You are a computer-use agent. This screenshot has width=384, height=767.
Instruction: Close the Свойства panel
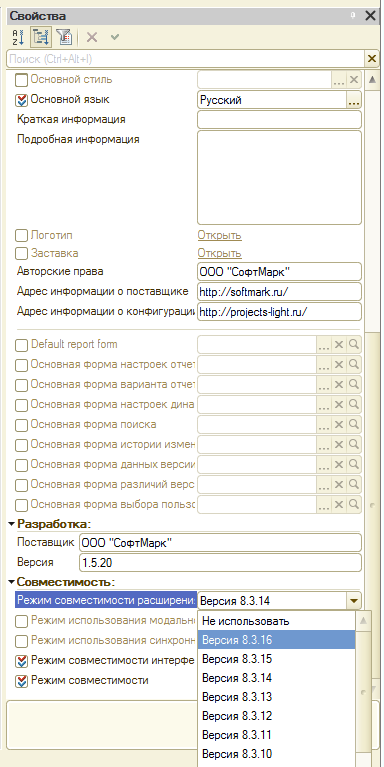click(371, 16)
